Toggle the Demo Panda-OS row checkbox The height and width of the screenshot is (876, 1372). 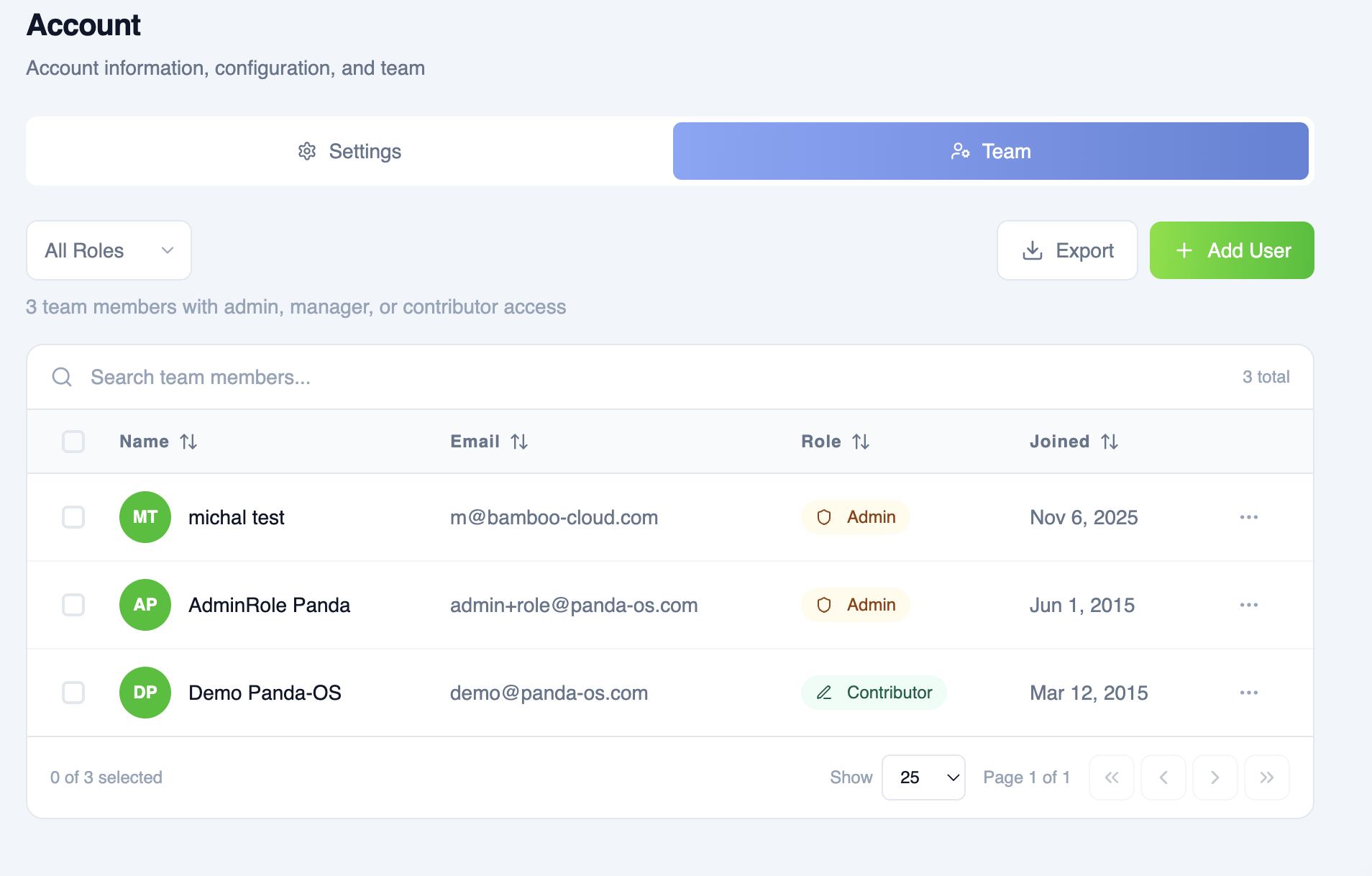tap(73, 693)
